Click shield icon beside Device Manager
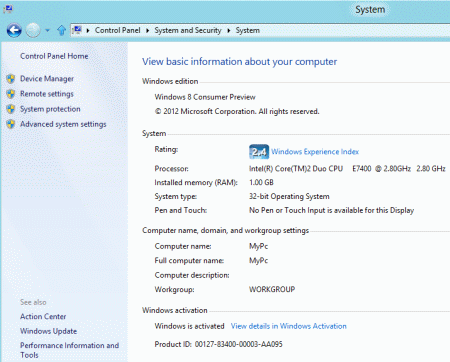 pyautogui.click(x=11, y=79)
